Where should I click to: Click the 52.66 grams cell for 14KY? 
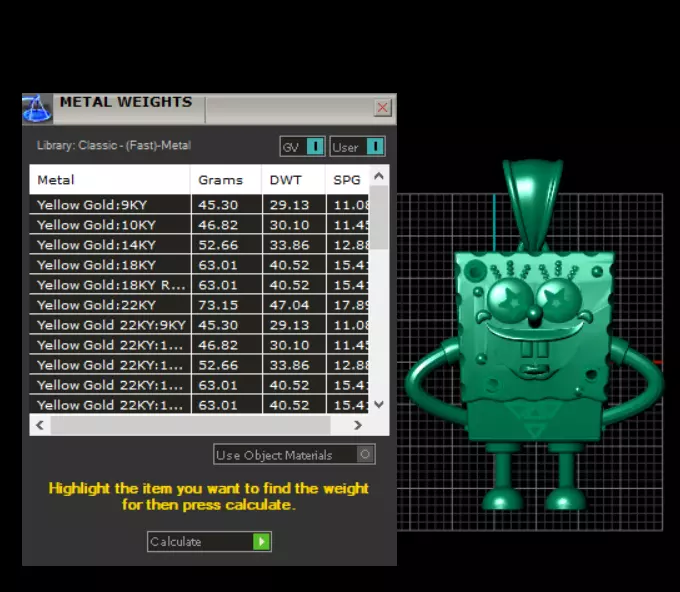tap(226, 245)
